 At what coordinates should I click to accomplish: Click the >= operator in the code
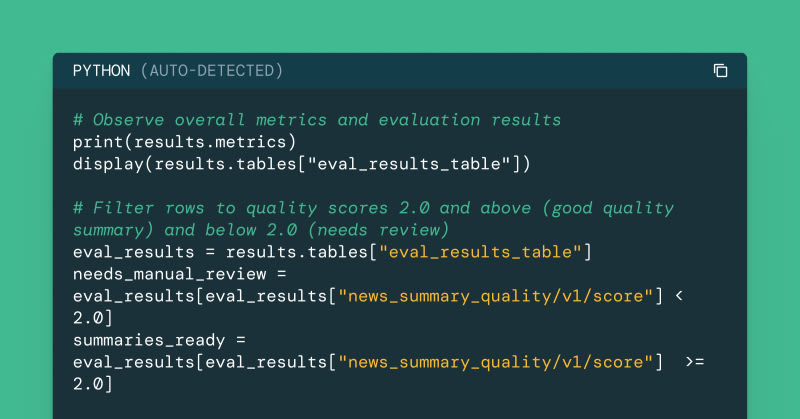click(695, 362)
